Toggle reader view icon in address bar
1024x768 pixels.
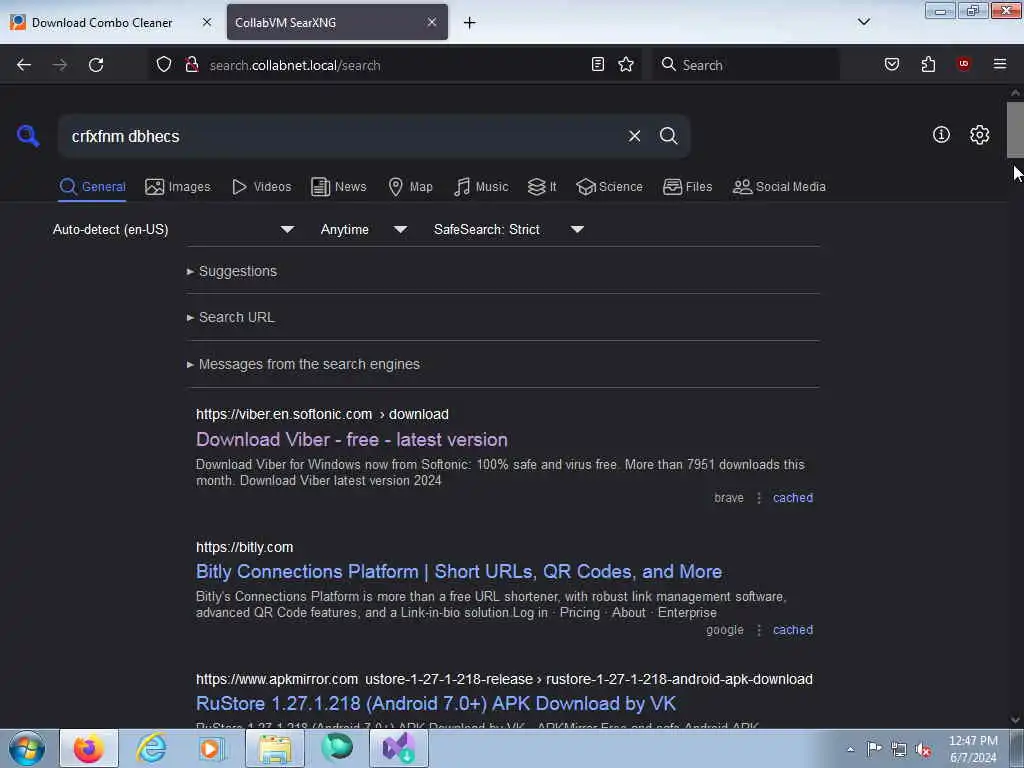point(598,64)
